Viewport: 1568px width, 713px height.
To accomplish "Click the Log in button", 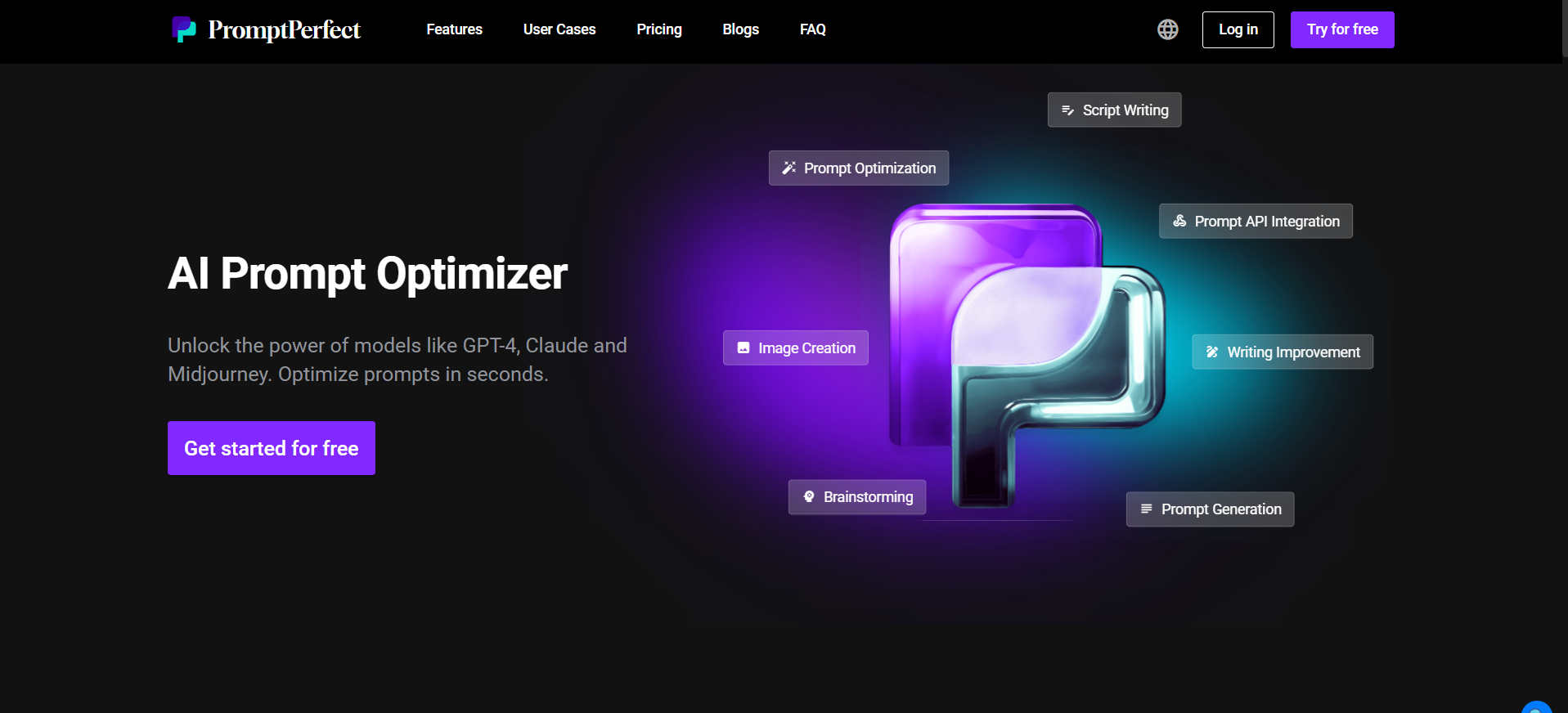I will pos(1238,29).
